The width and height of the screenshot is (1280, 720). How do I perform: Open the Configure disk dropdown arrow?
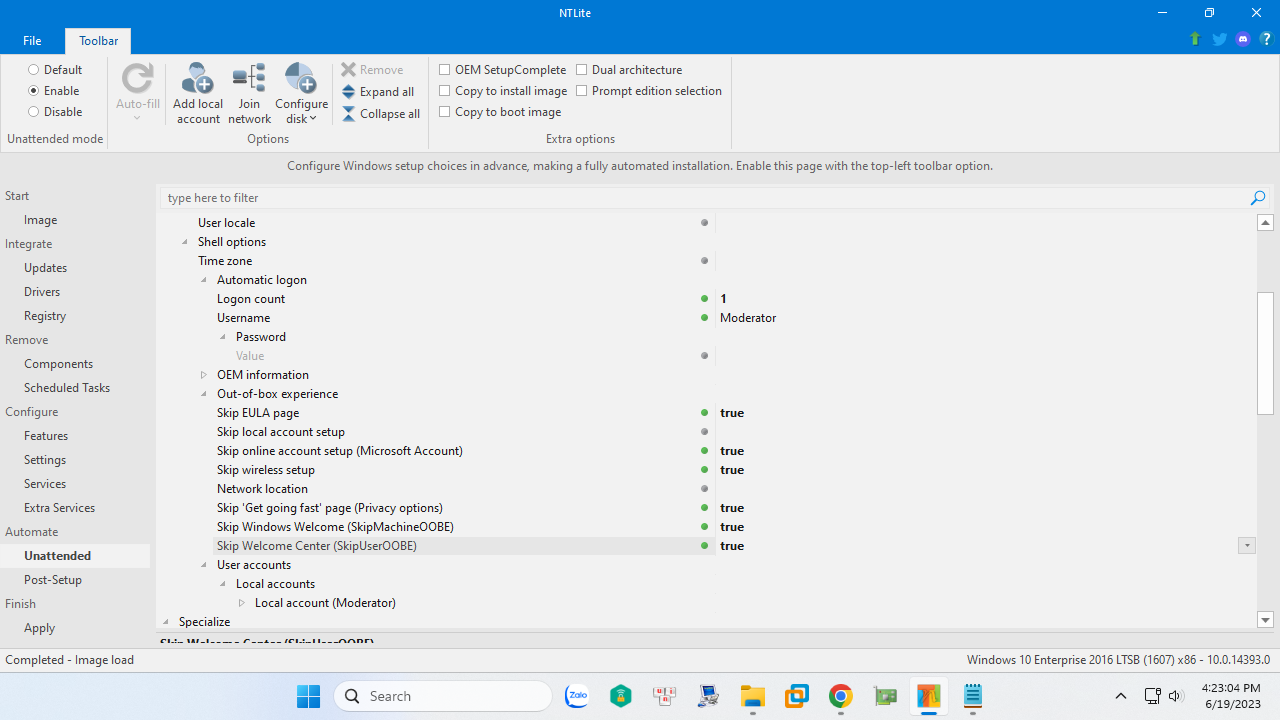(313, 119)
